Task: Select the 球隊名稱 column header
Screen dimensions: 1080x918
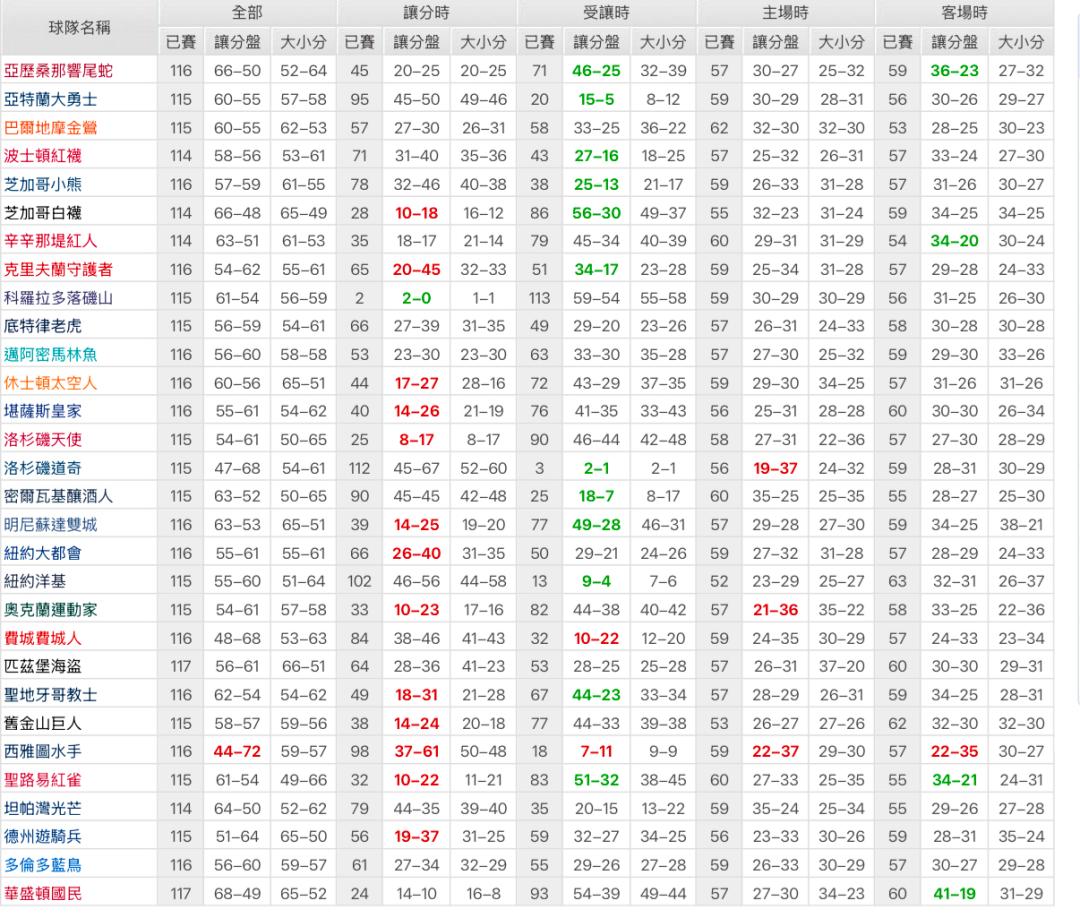Action: 79,28
